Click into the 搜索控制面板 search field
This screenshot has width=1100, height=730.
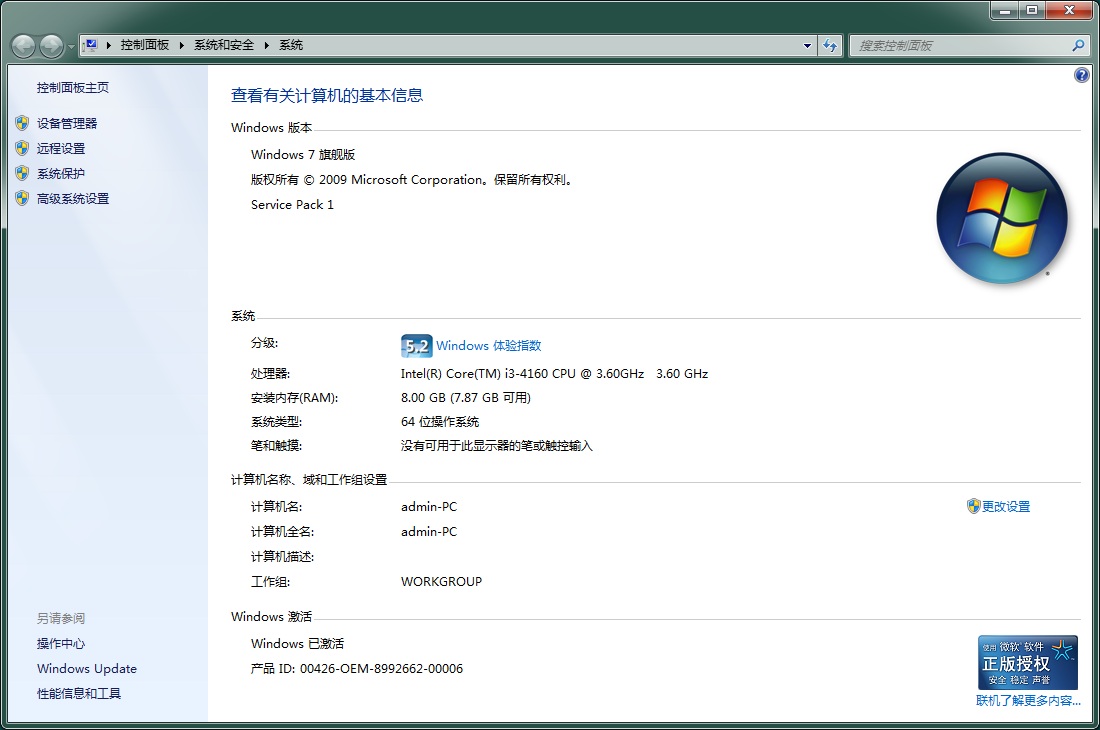tap(960, 45)
